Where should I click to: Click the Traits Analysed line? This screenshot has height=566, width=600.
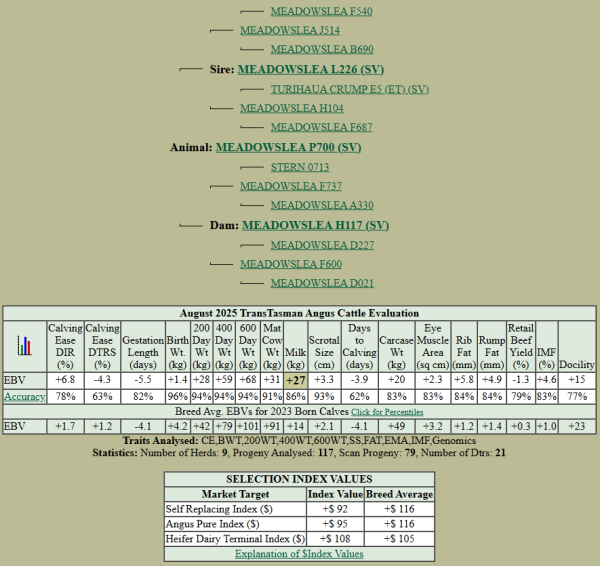pos(299,441)
